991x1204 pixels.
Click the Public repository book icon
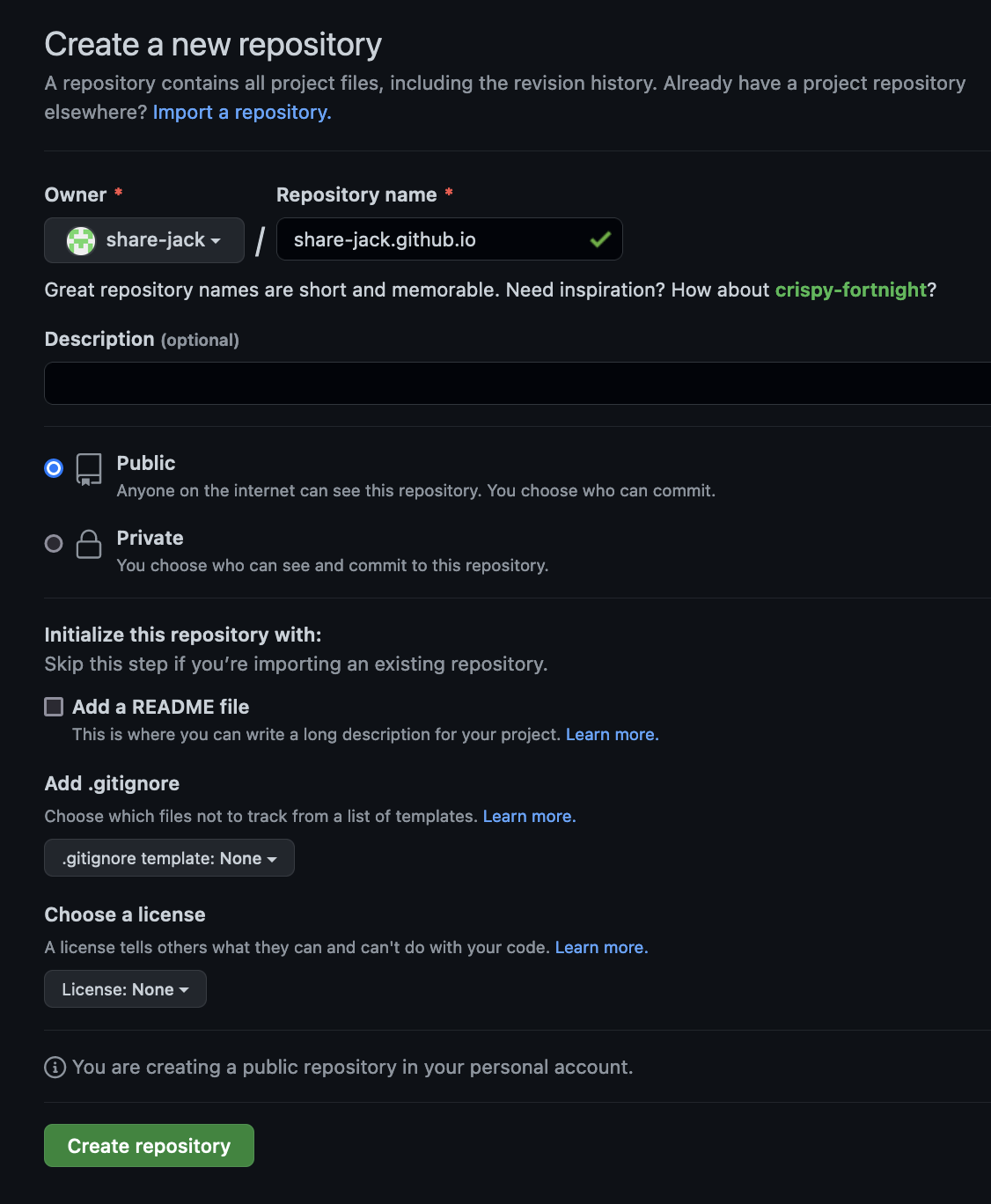coord(89,469)
